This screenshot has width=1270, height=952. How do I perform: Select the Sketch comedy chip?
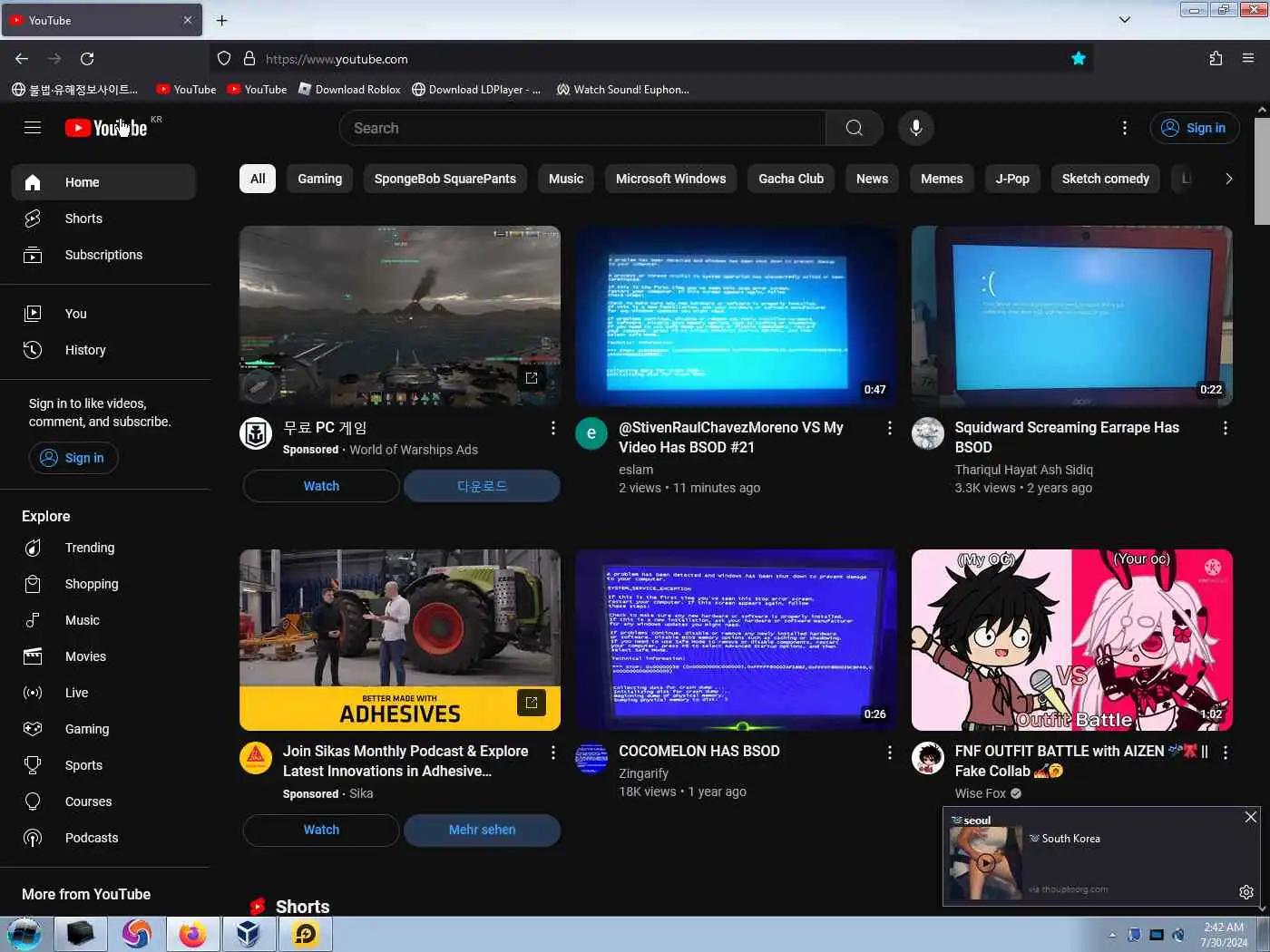click(x=1106, y=179)
